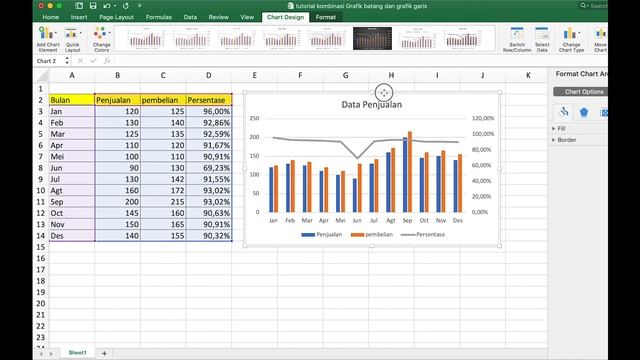Select the Sheet1 tab
Viewport: 640px width, 360px height.
[78, 353]
